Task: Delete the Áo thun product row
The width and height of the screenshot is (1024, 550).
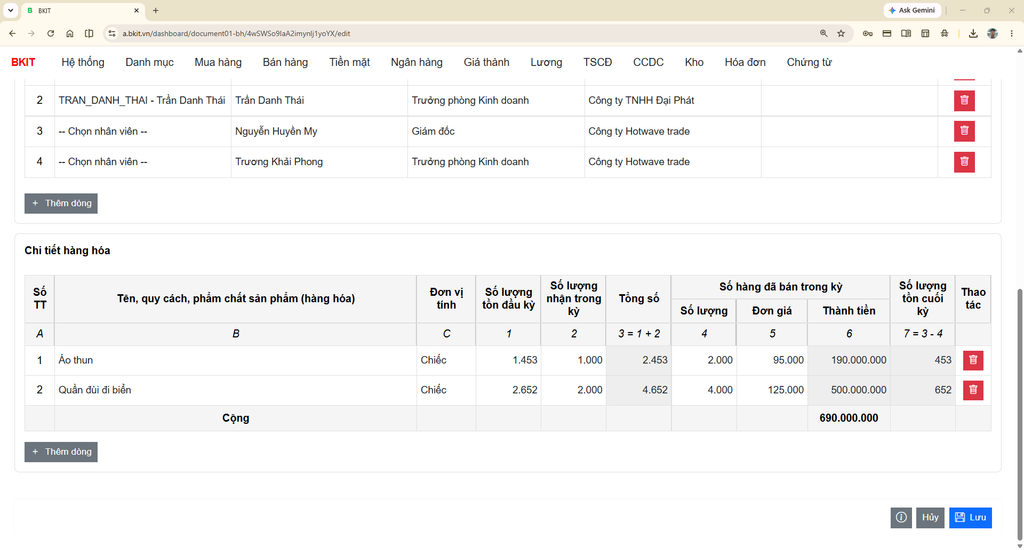Action: click(x=972, y=360)
